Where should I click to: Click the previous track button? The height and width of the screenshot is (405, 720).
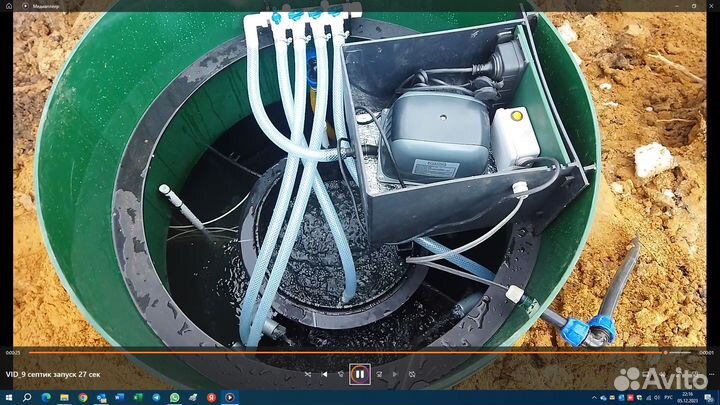[324, 375]
